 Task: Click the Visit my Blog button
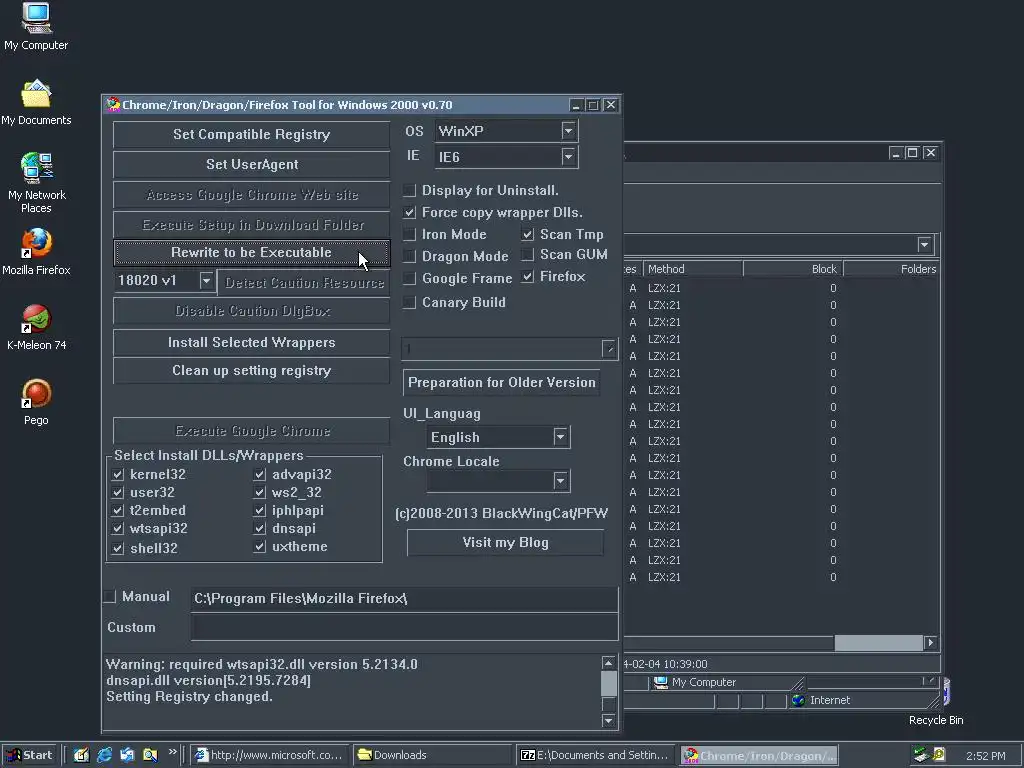pyautogui.click(x=505, y=543)
